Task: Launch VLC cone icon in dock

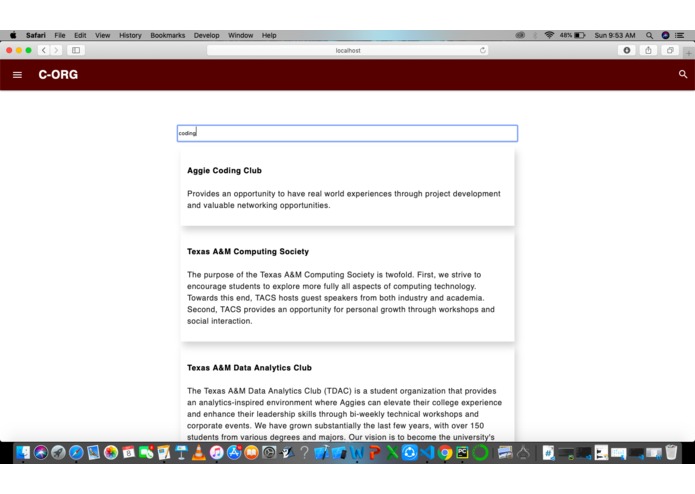Action: (199, 453)
